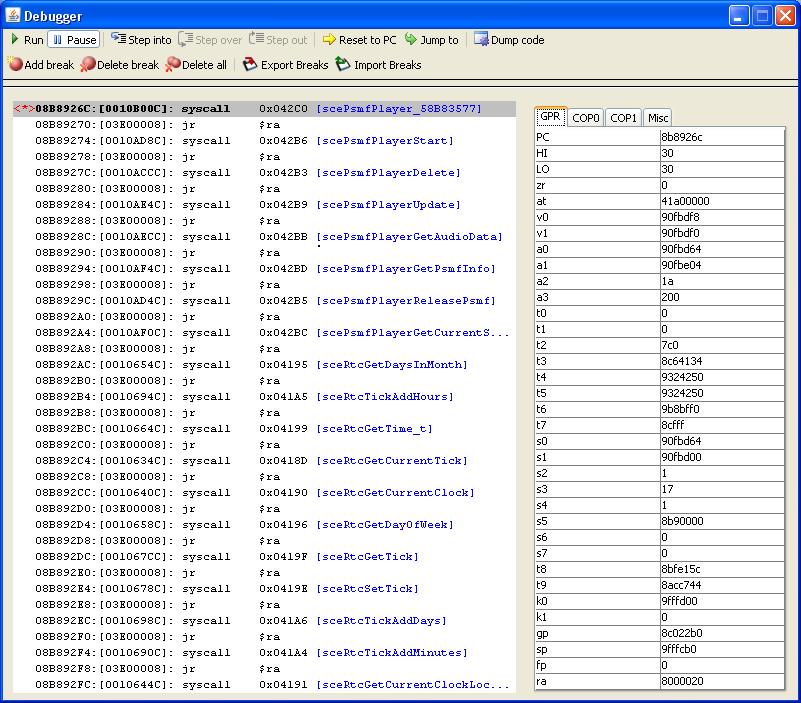
Task: Add a breakpoint with Add break
Action: click(x=41, y=65)
